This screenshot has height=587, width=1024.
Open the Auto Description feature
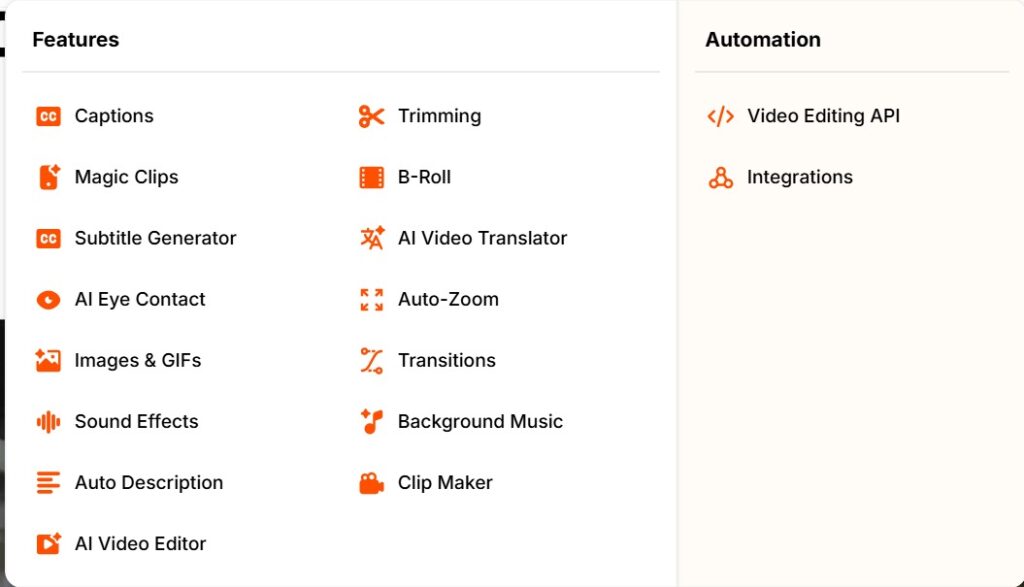click(148, 482)
